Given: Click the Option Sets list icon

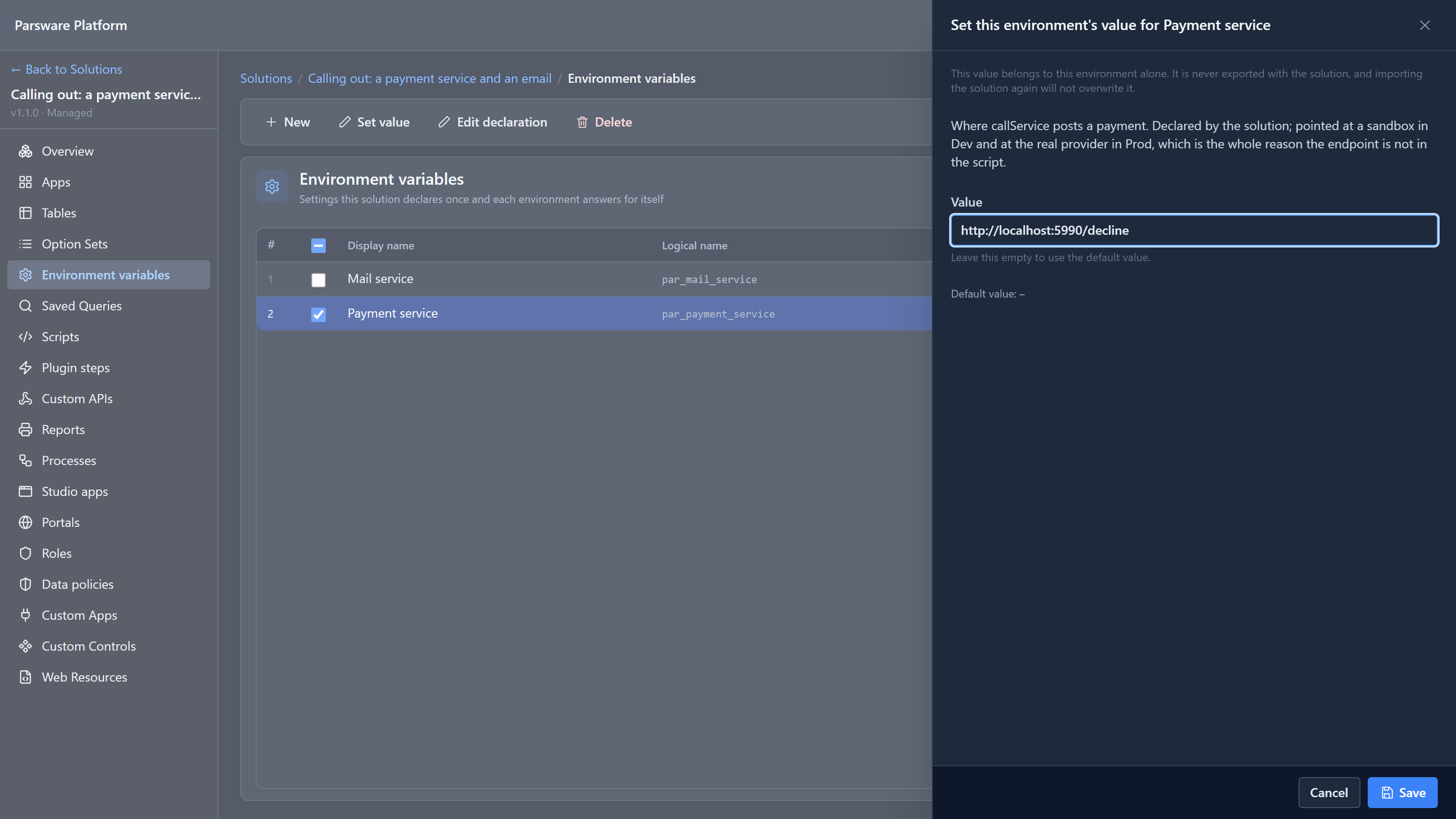Looking at the screenshot, I should point(25,243).
